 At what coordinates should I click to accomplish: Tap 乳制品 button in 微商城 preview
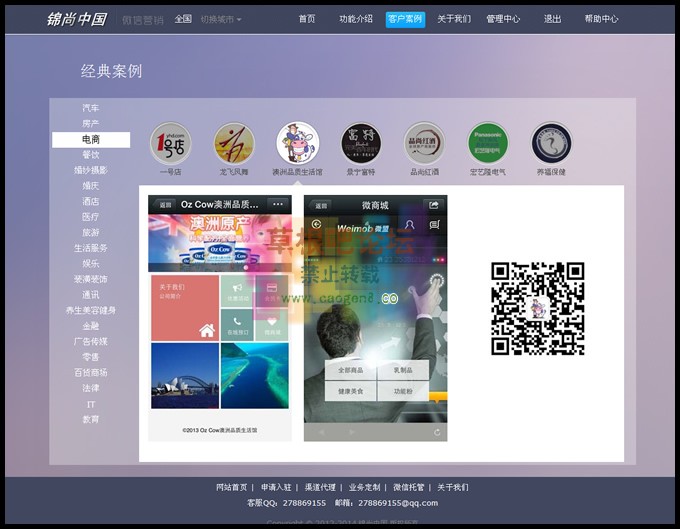pyautogui.click(x=403, y=370)
